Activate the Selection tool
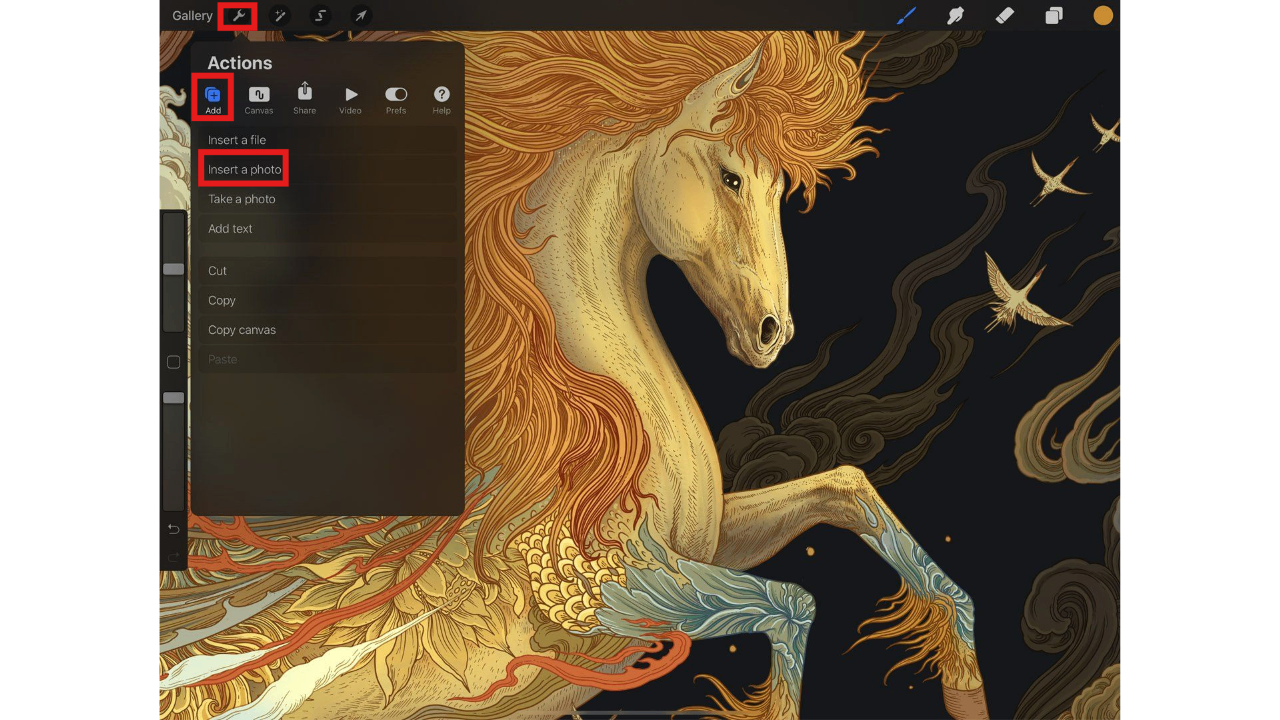 point(320,15)
